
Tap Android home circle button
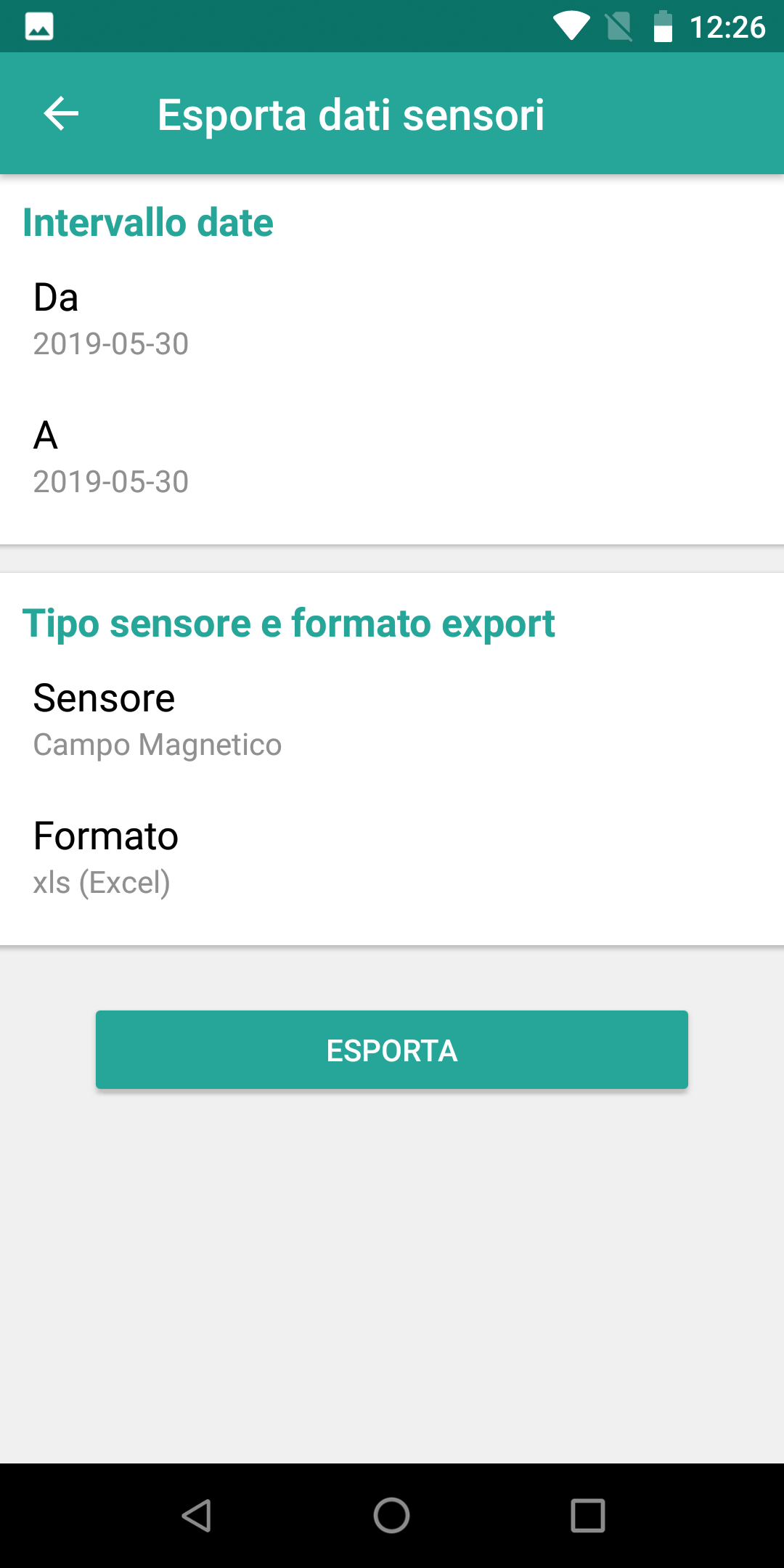click(x=392, y=1516)
